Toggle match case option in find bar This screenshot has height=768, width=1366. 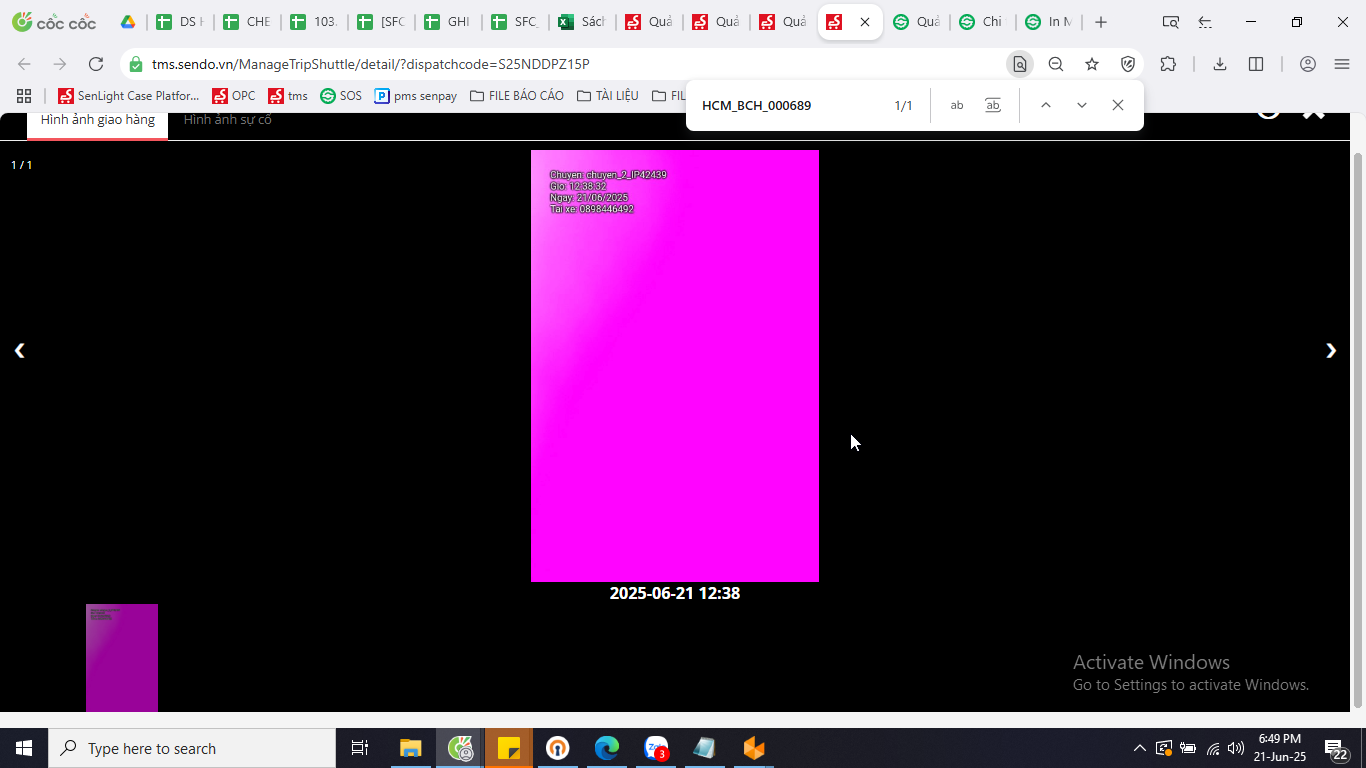coord(957,105)
